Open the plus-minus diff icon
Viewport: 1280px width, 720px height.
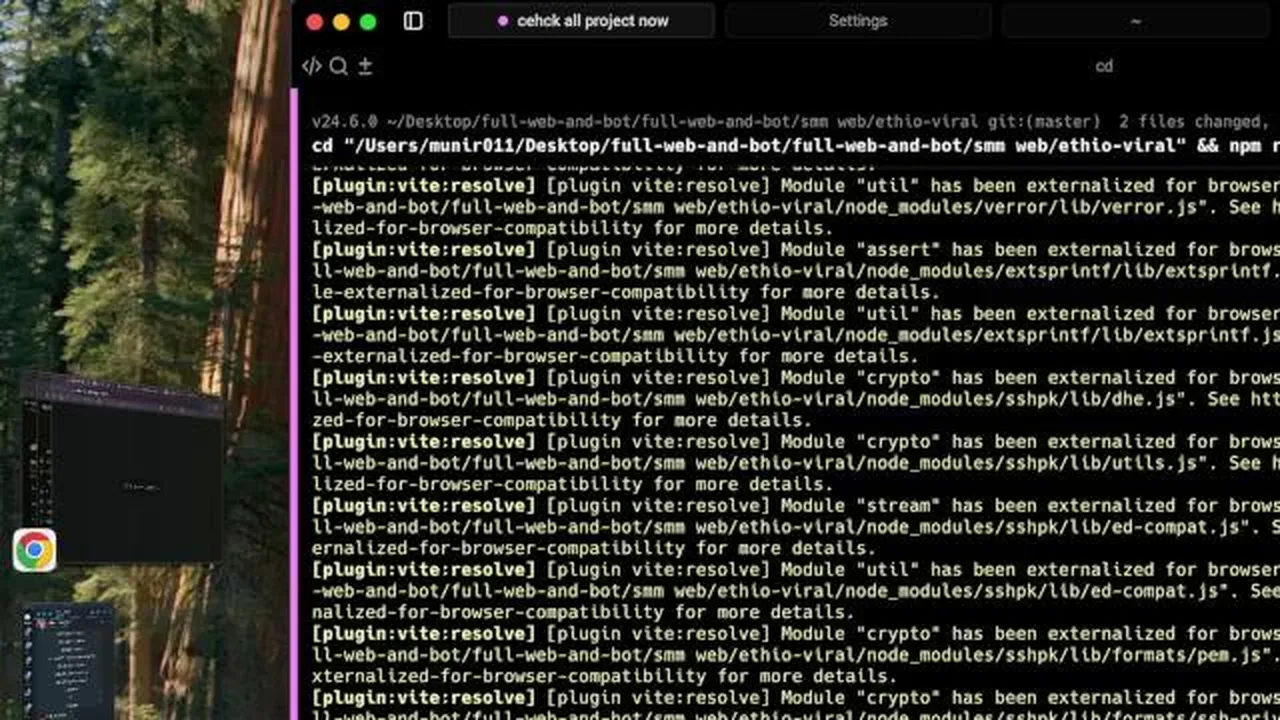[365, 66]
